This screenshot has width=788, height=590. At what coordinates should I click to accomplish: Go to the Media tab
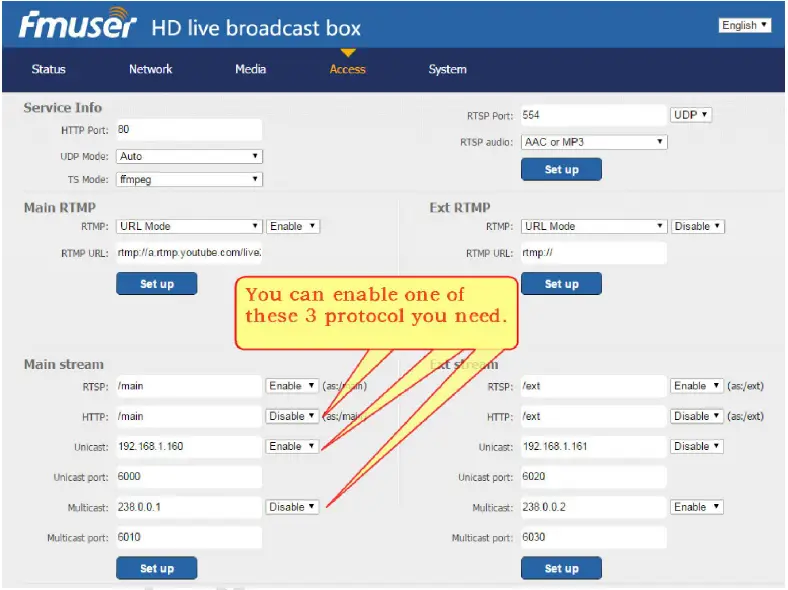click(250, 69)
